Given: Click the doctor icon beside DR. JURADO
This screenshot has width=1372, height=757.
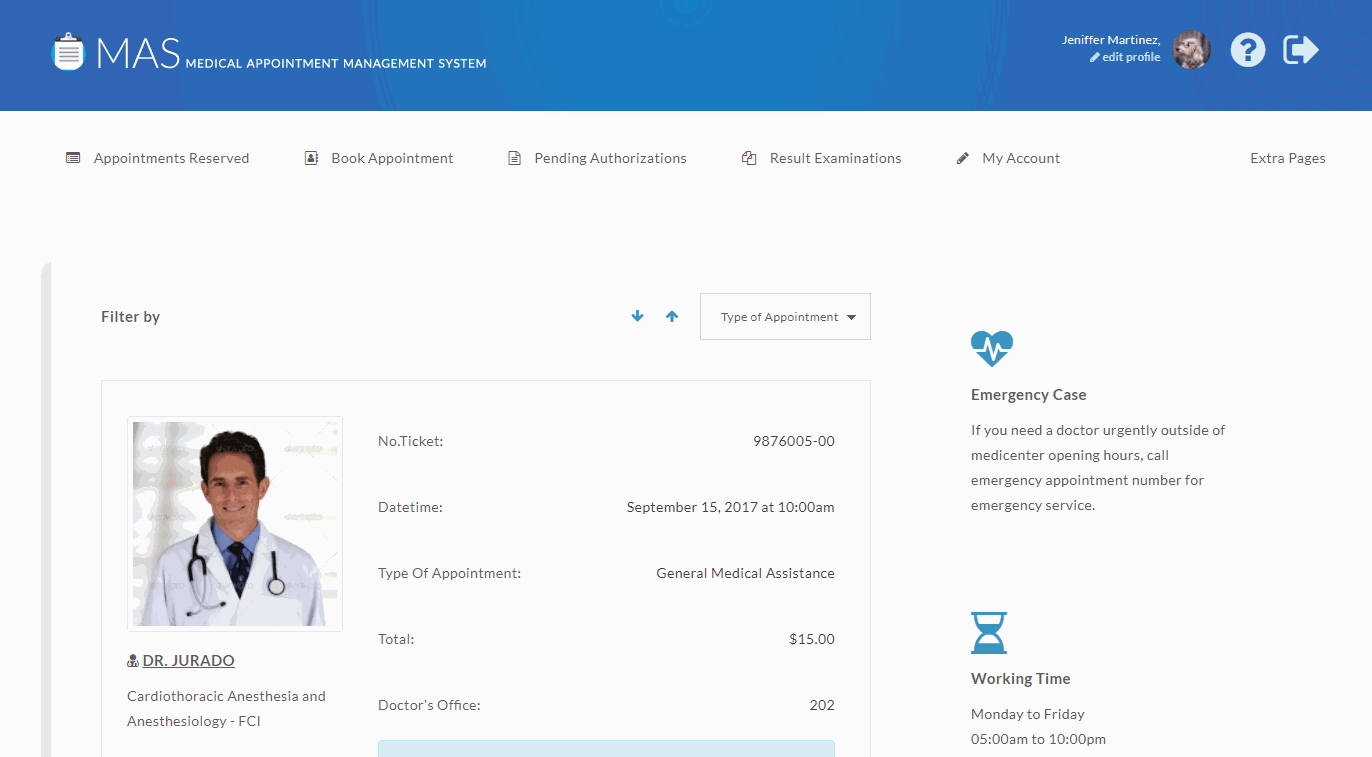Looking at the screenshot, I should point(133,662).
